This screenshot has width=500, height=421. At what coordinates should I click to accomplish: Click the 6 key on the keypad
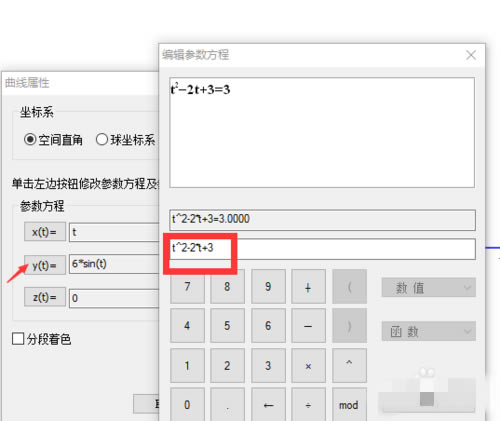[x=268, y=325]
